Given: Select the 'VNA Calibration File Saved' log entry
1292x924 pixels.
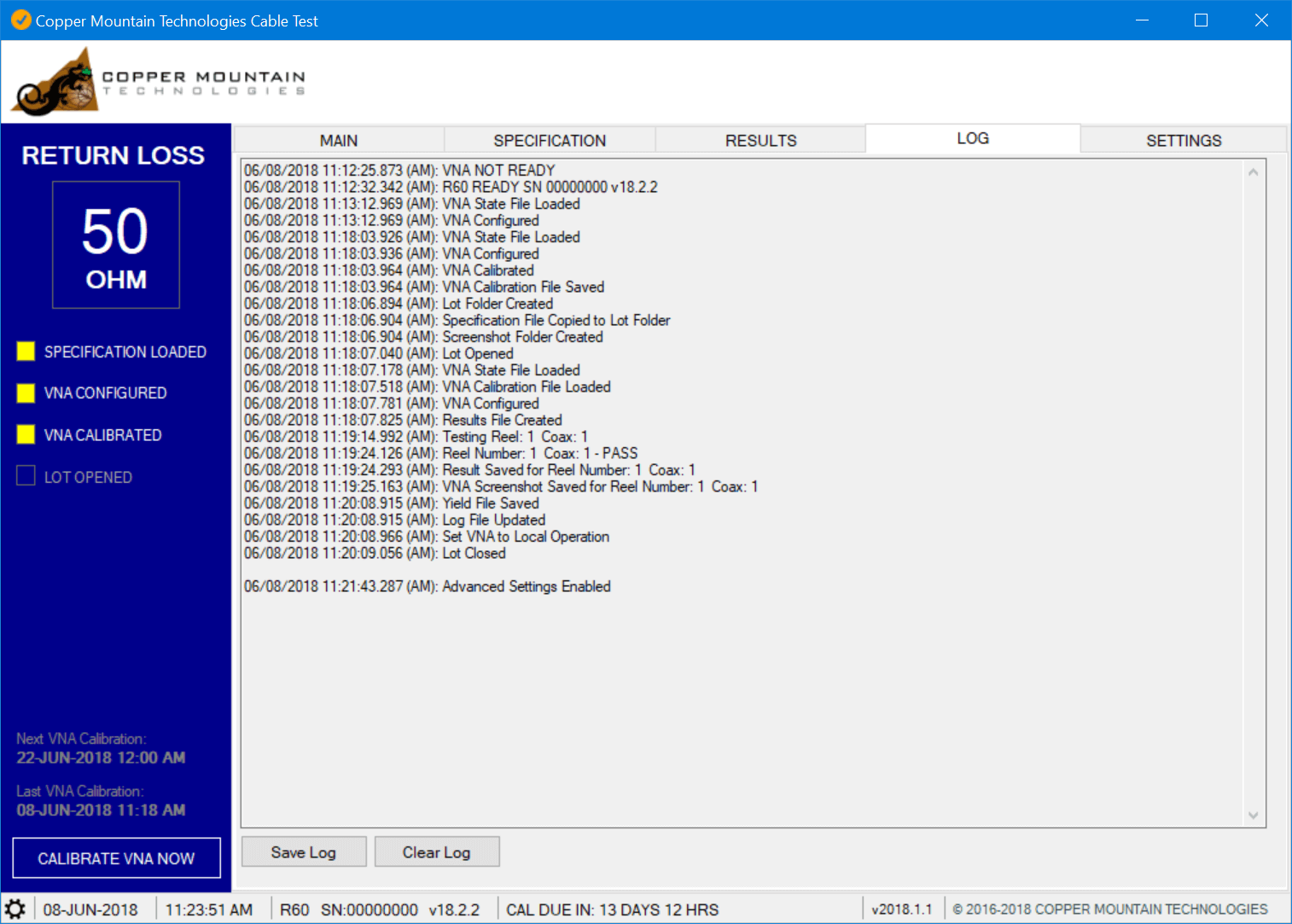Looking at the screenshot, I should (424, 287).
